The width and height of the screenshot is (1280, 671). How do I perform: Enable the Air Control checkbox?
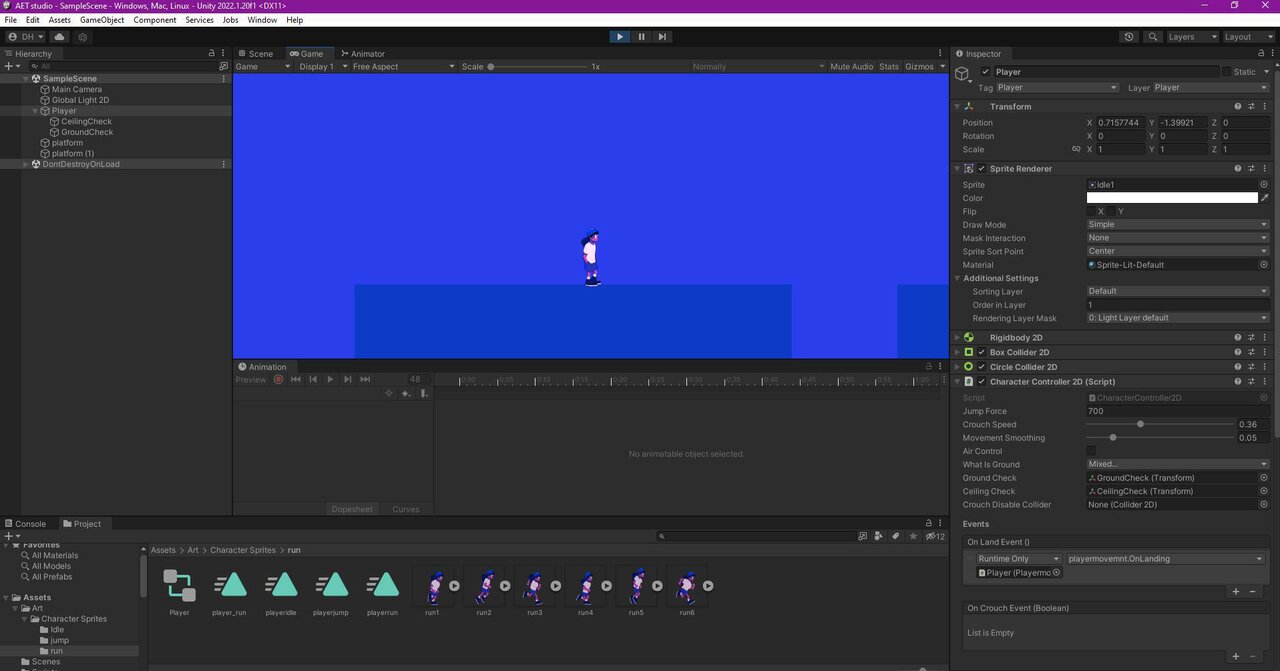click(1091, 451)
